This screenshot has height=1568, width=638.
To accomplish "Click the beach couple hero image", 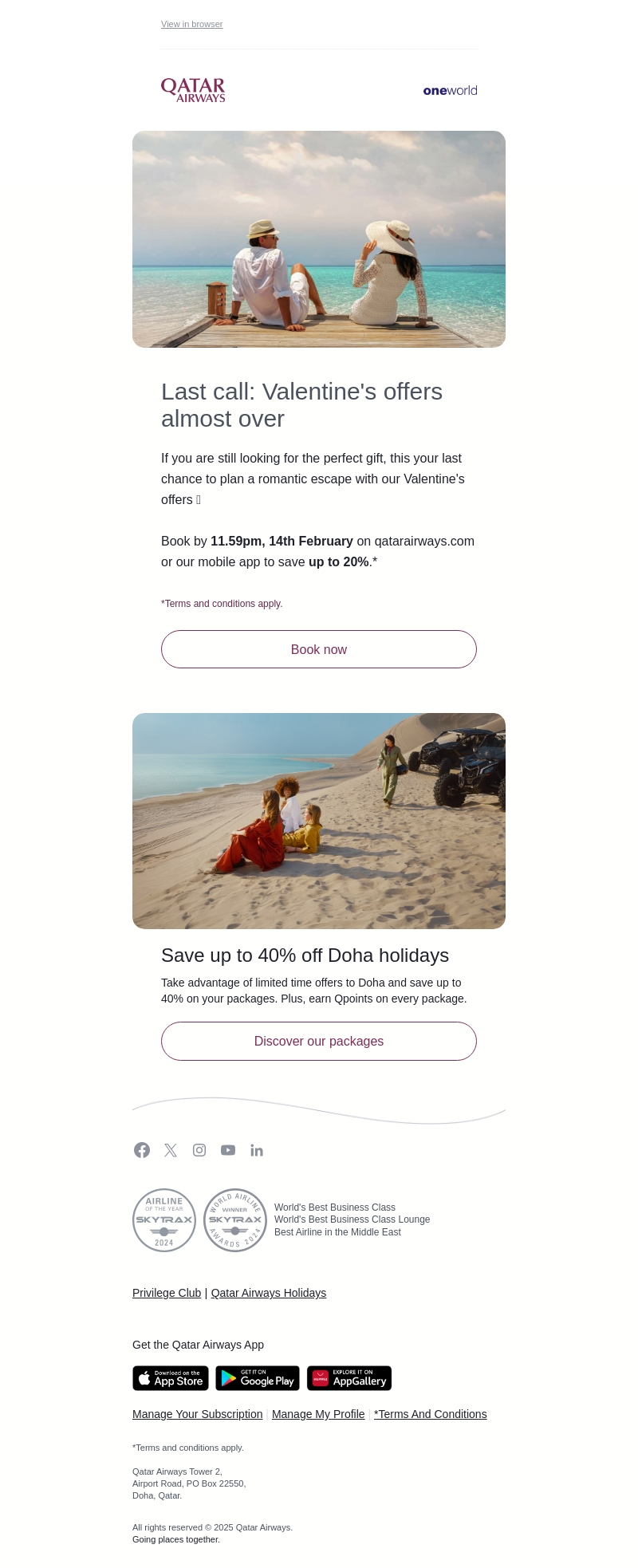I will tap(319, 239).
